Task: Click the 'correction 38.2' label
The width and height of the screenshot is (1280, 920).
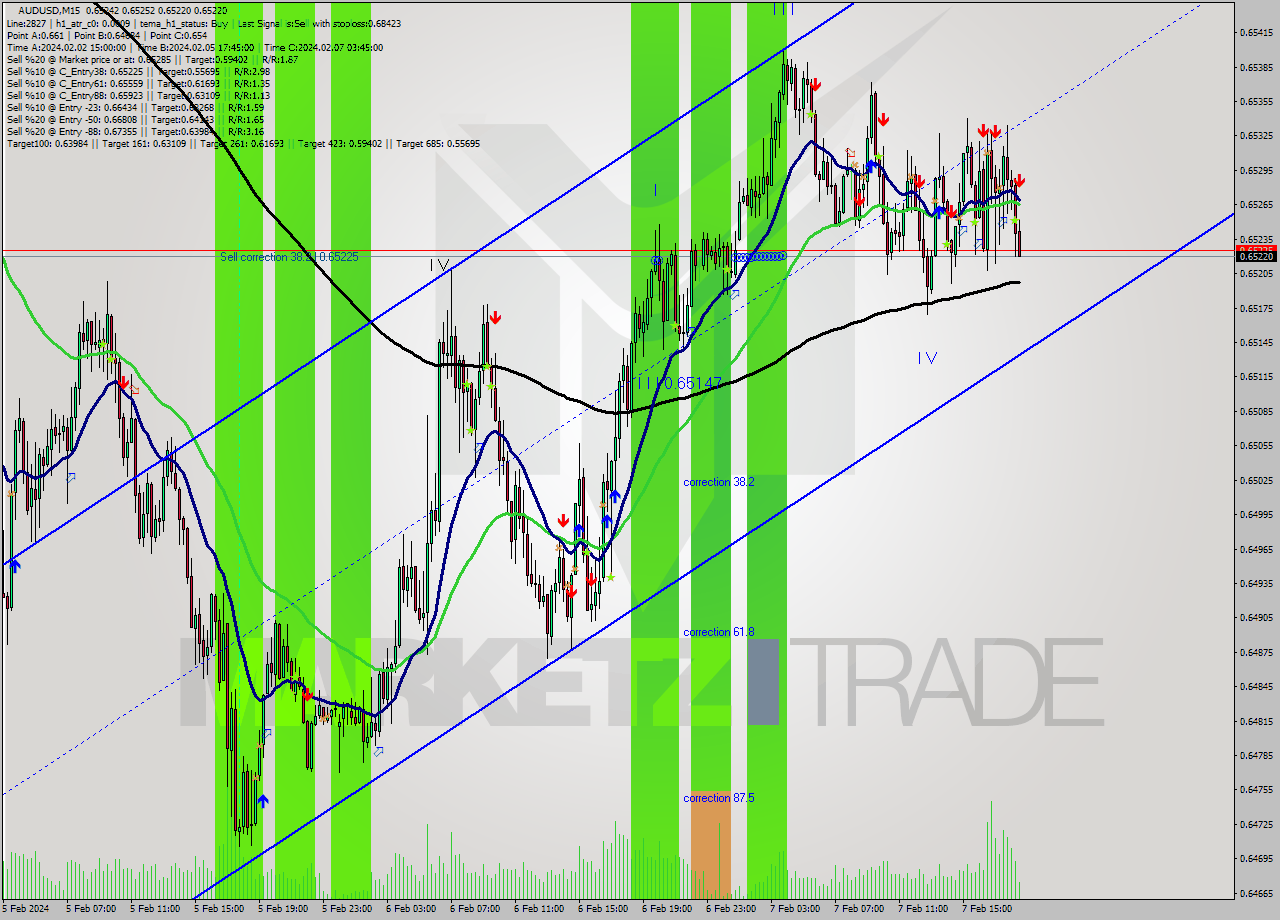Action: tap(718, 482)
